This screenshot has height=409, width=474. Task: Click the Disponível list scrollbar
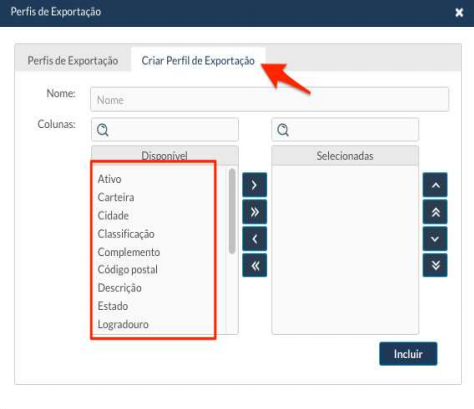232,211
